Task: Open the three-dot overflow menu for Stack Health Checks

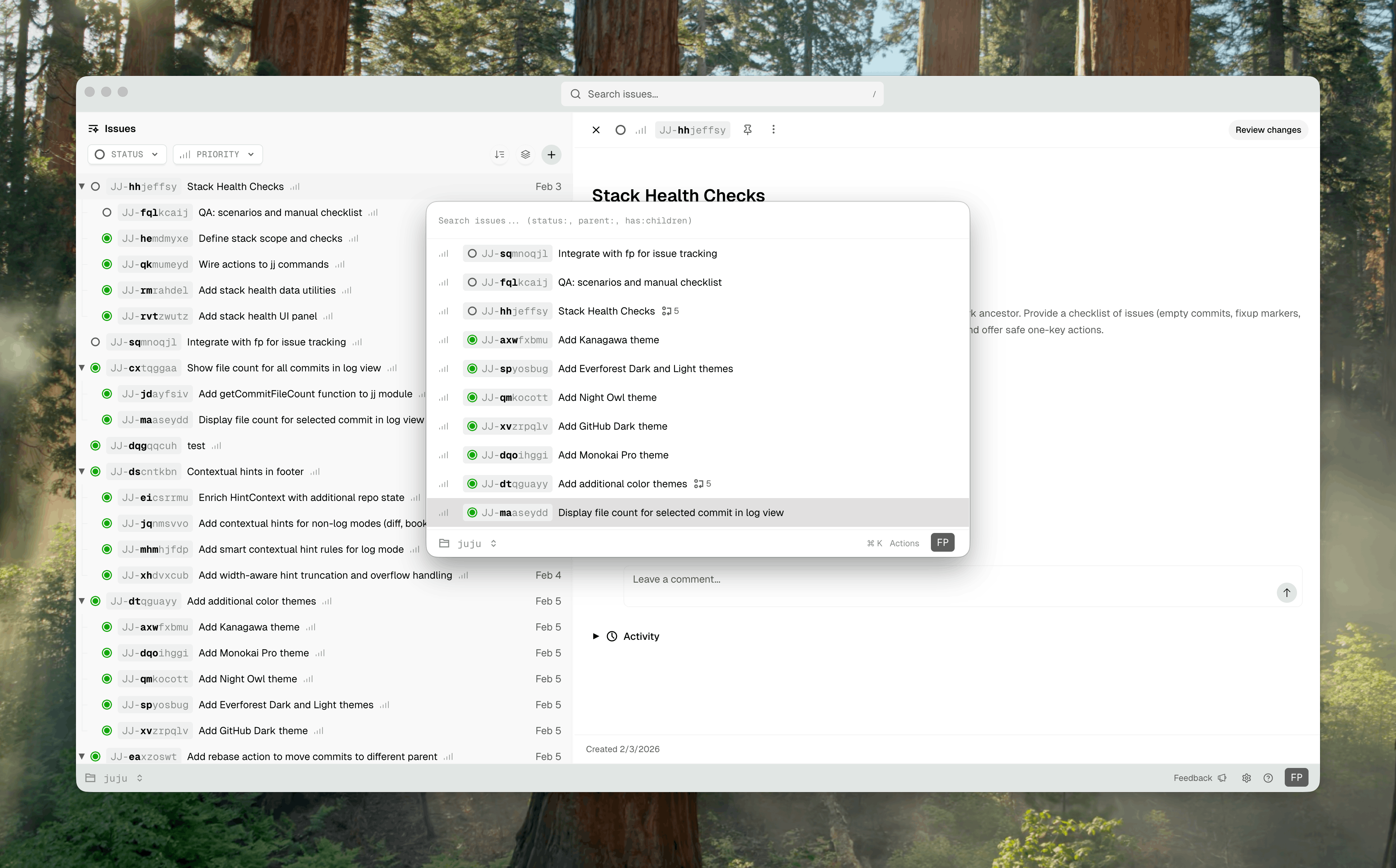Action: [774, 130]
